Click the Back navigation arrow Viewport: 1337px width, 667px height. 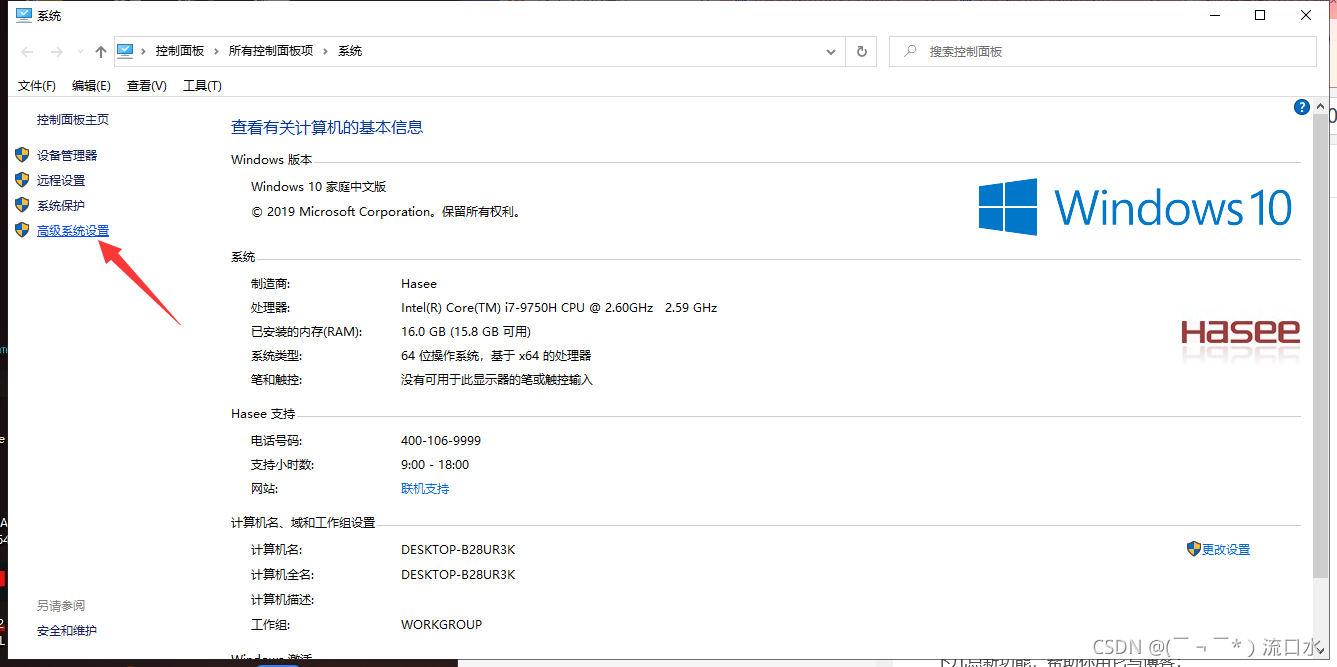(27, 51)
